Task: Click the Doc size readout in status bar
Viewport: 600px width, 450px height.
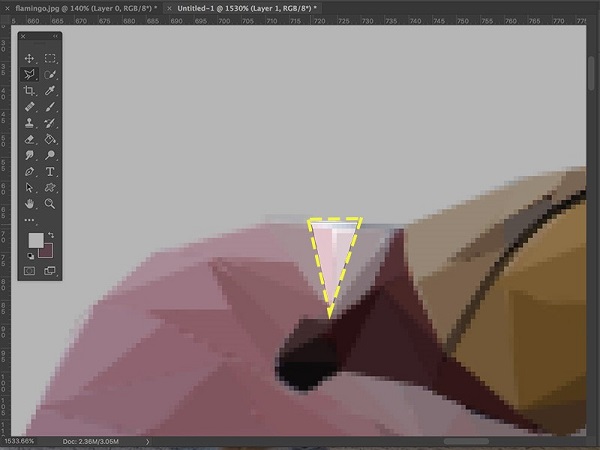Action: (x=91, y=442)
